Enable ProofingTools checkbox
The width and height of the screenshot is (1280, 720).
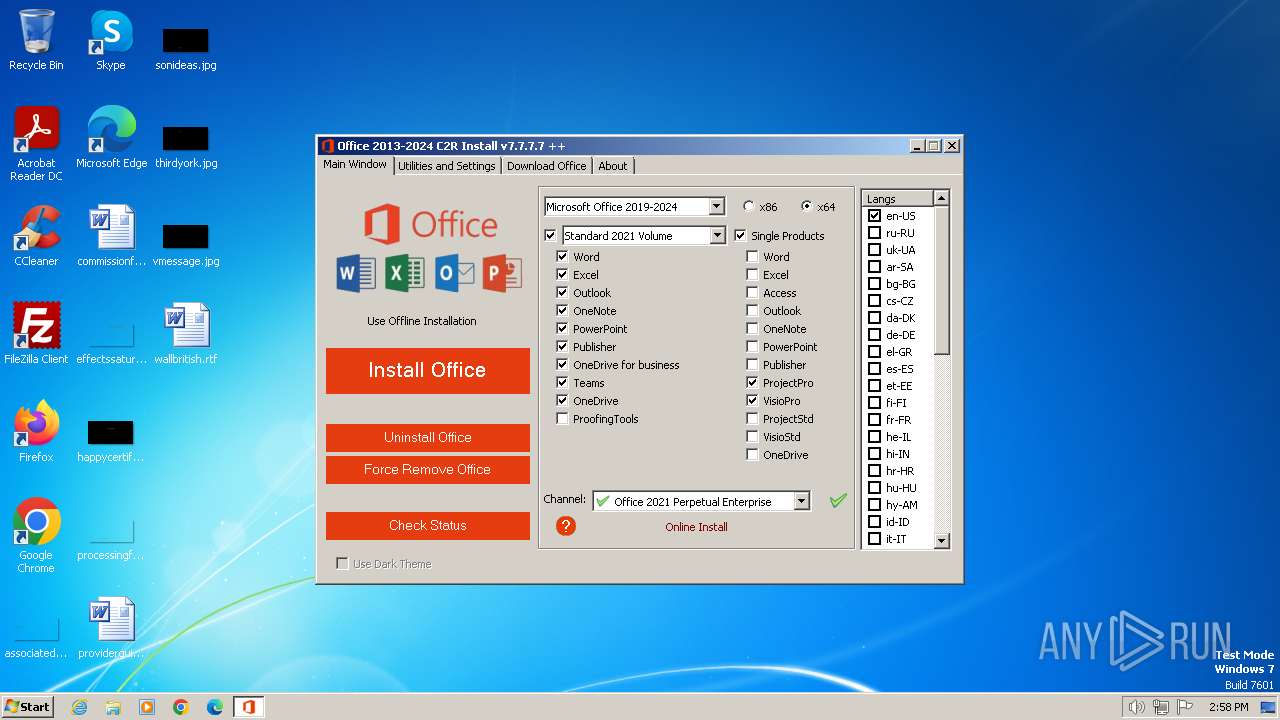562,418
